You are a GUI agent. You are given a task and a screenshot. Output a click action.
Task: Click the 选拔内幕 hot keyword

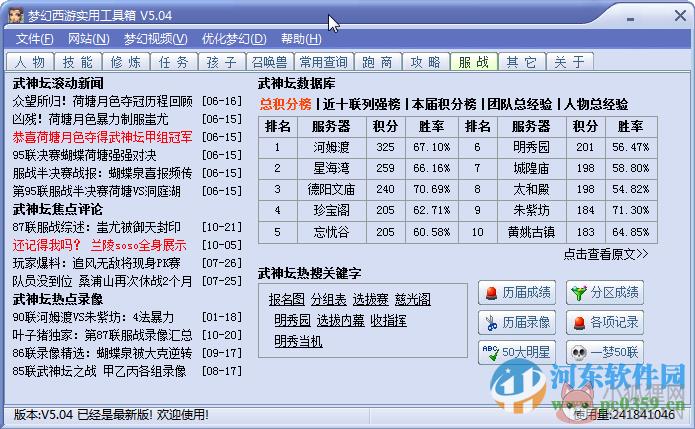tap(340, 320)
